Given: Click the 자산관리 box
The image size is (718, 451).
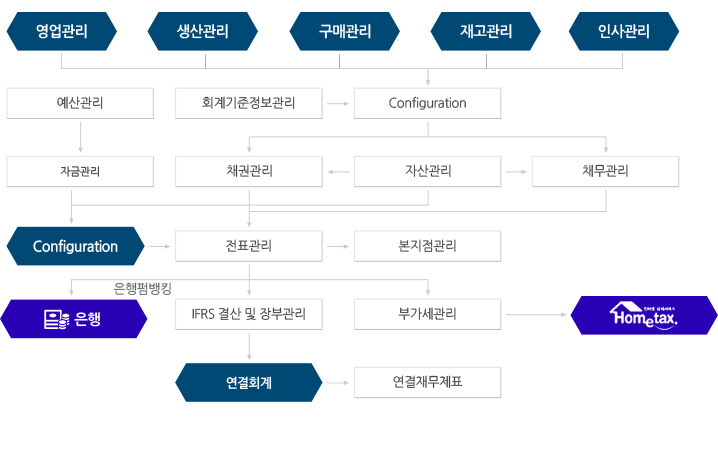Looking at the screenshot, I should coord(427,171).
